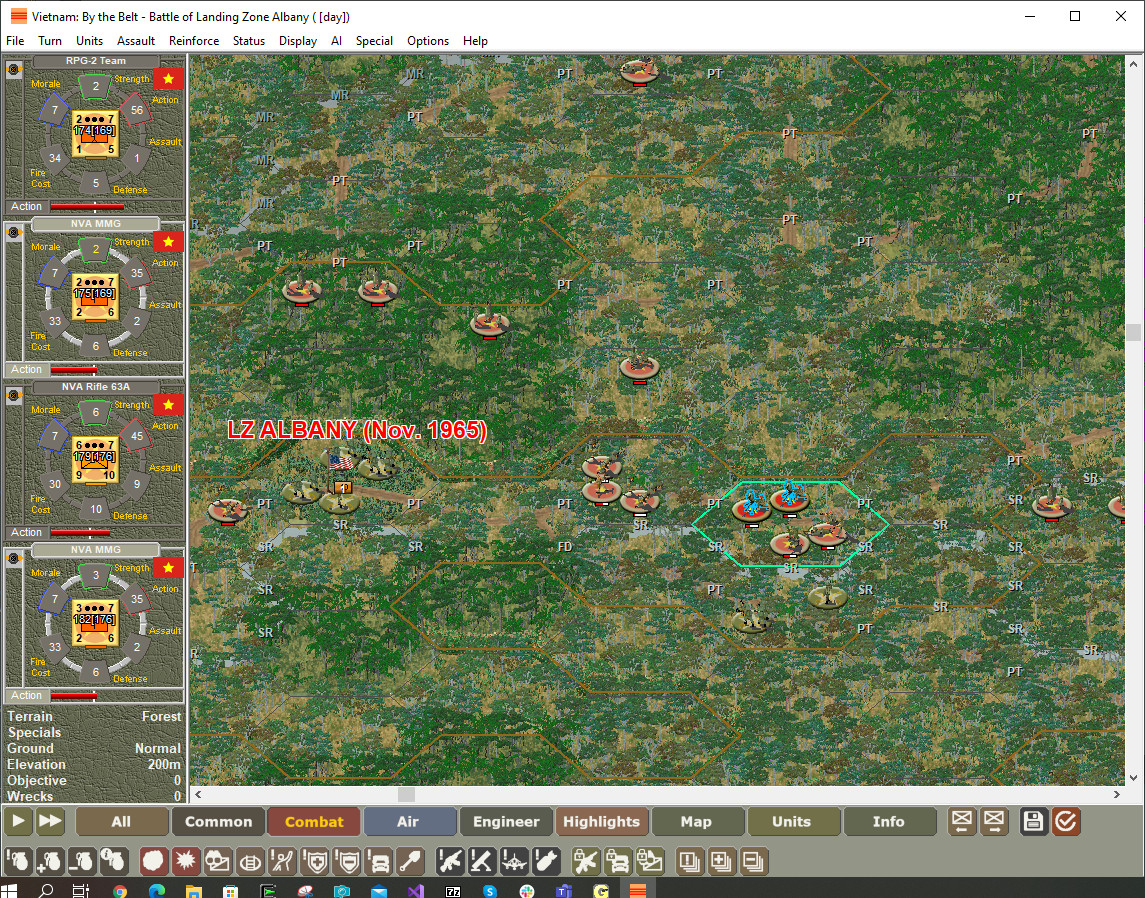Open the Options menu
Viewport: 1145px width, 898px height.
pos(428,41)
